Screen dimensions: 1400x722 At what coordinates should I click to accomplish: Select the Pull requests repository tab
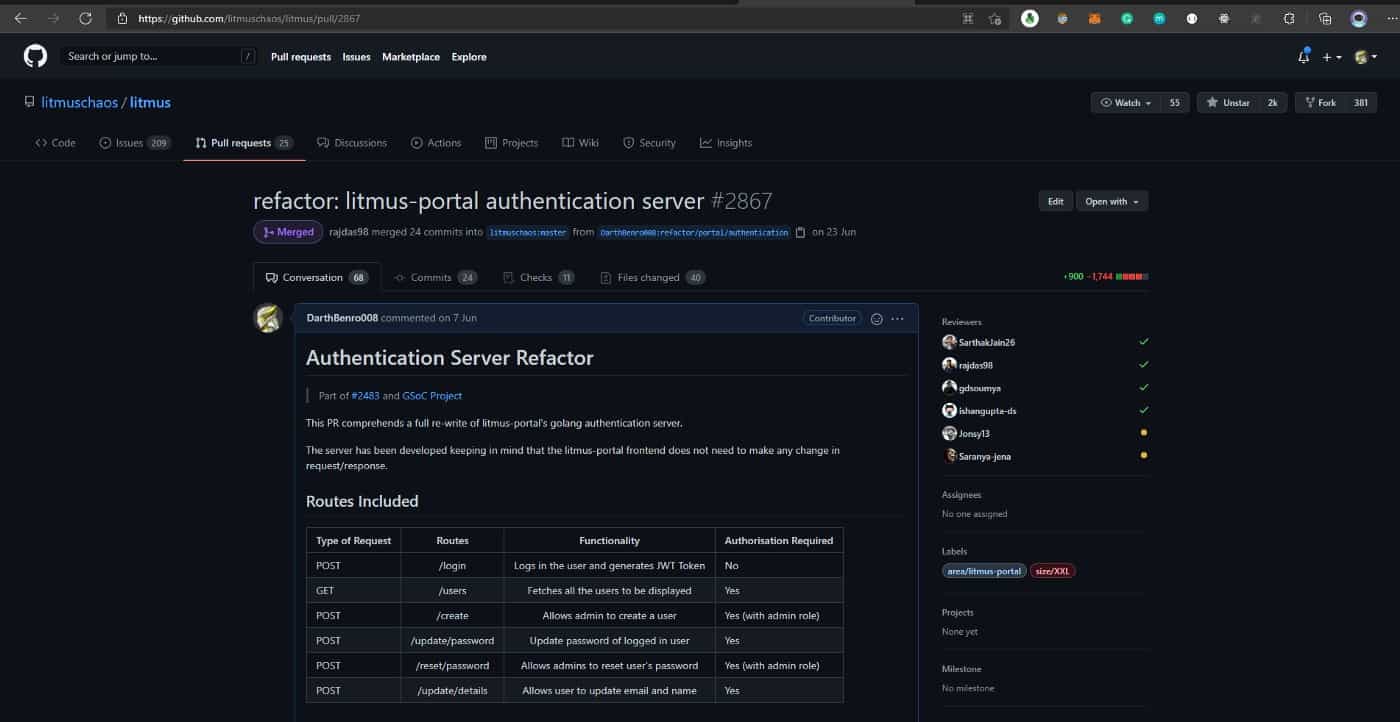[x=243, y=143]
